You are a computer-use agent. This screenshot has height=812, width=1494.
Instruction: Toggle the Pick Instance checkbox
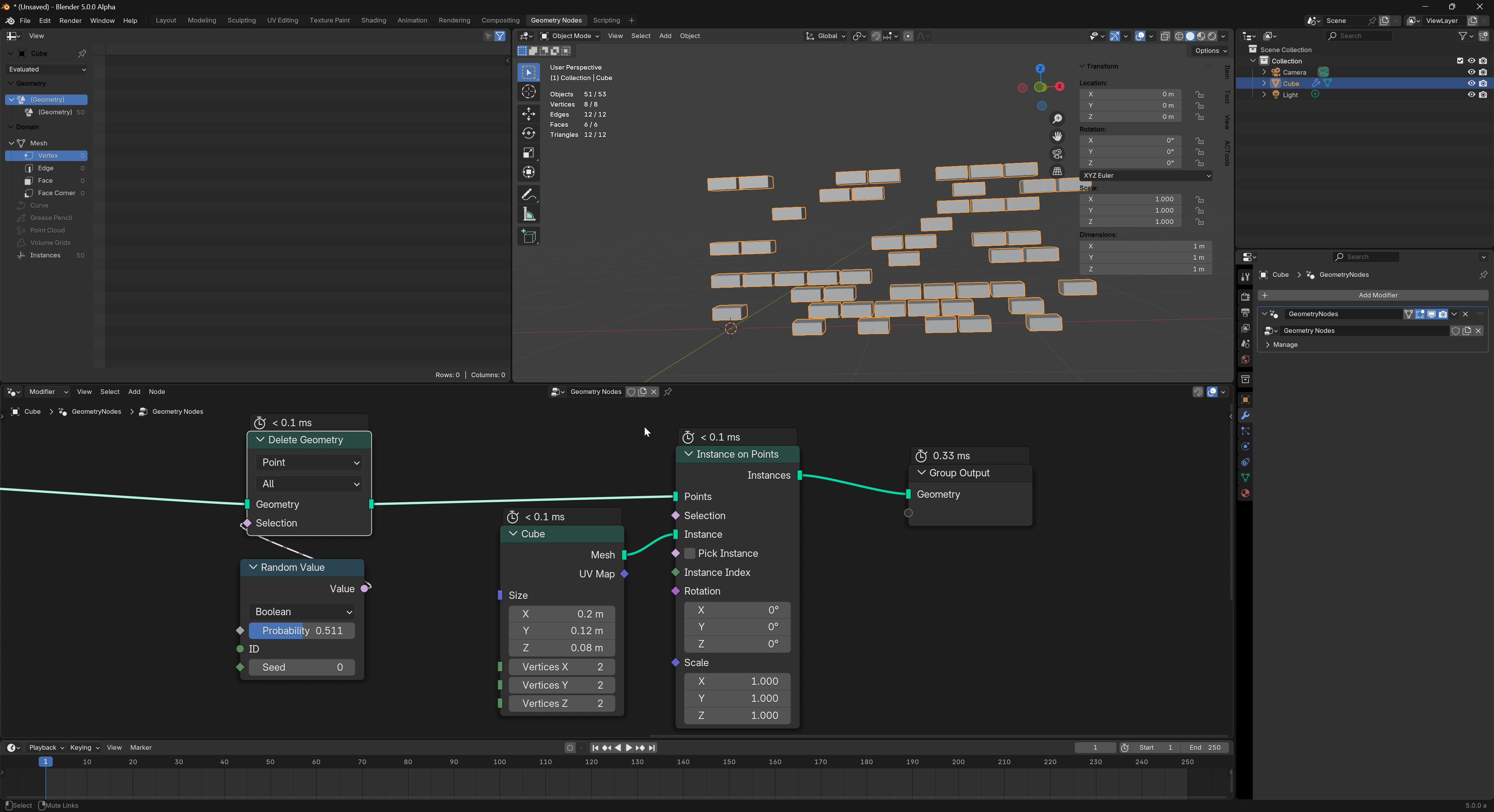689,553
